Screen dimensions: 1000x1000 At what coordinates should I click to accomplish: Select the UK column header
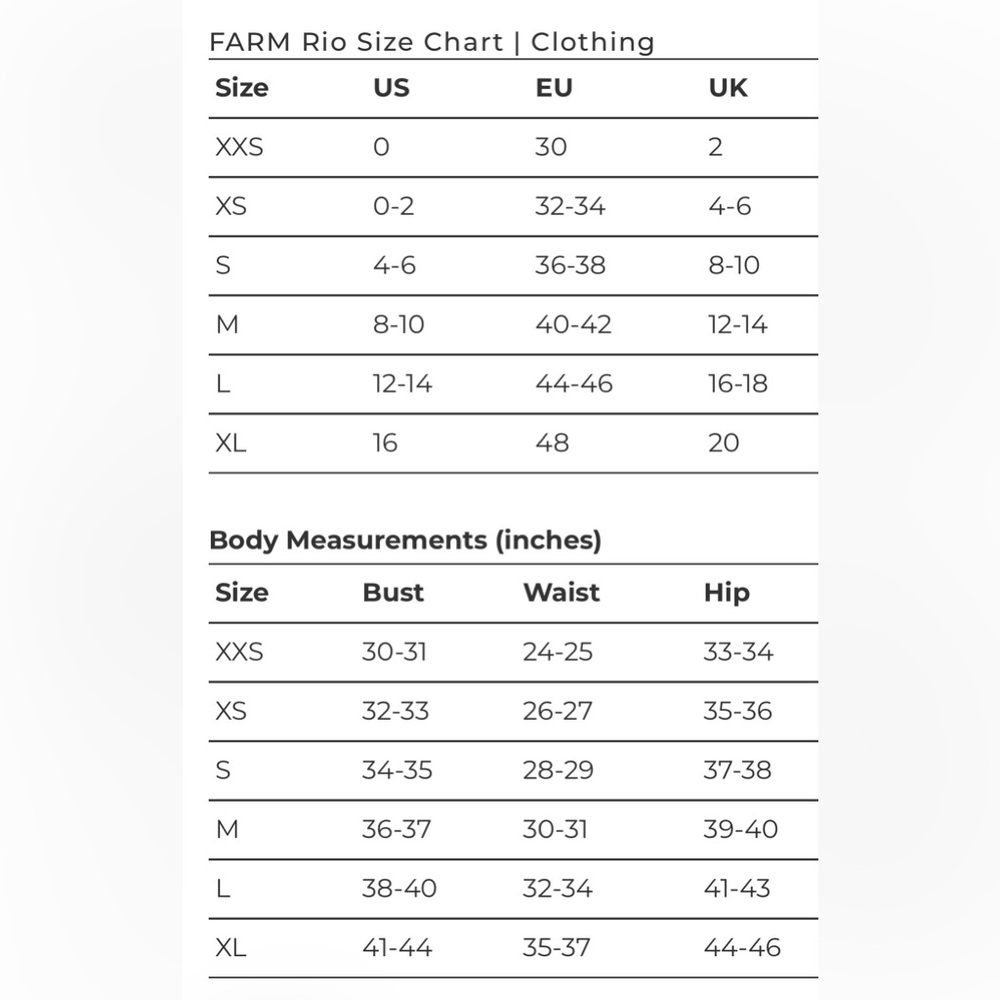tap(728, 88)
